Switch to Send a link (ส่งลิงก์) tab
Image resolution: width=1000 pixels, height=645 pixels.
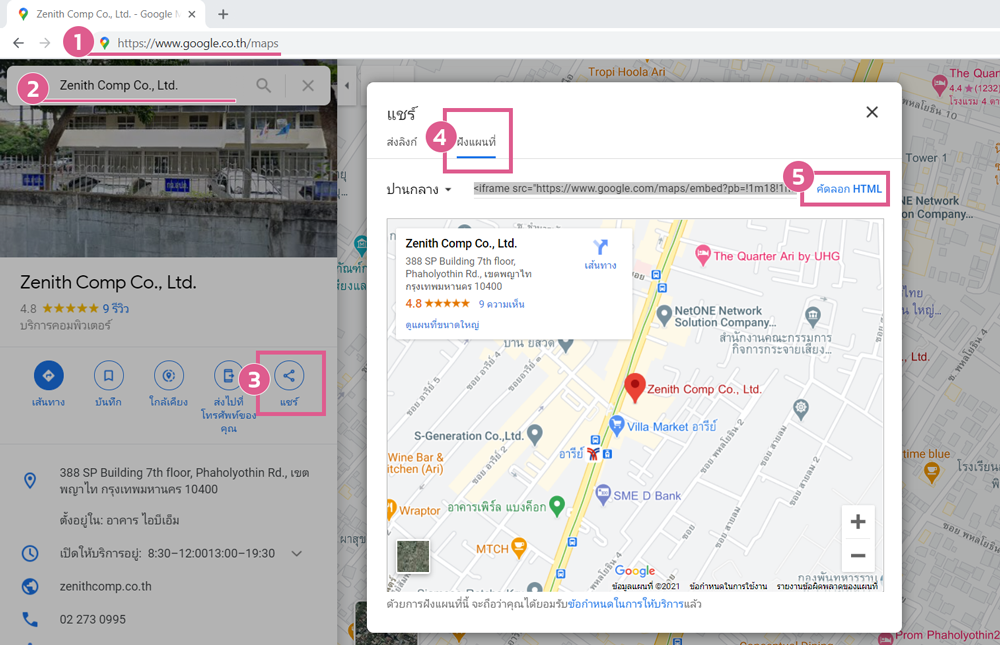(x=402, y=142)
